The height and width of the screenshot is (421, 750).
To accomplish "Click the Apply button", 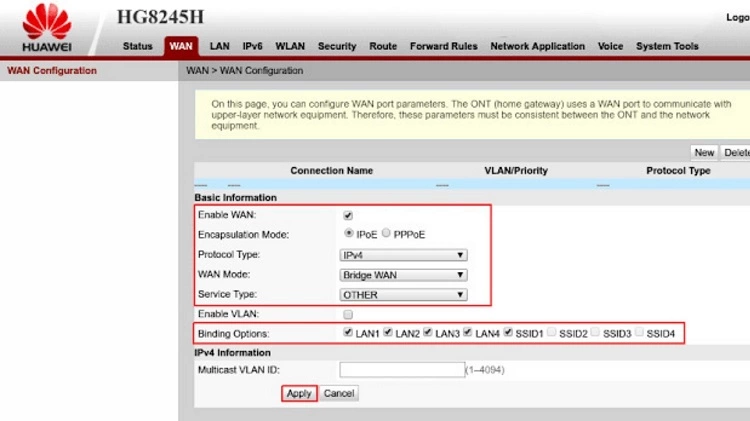I will (299, 393).
